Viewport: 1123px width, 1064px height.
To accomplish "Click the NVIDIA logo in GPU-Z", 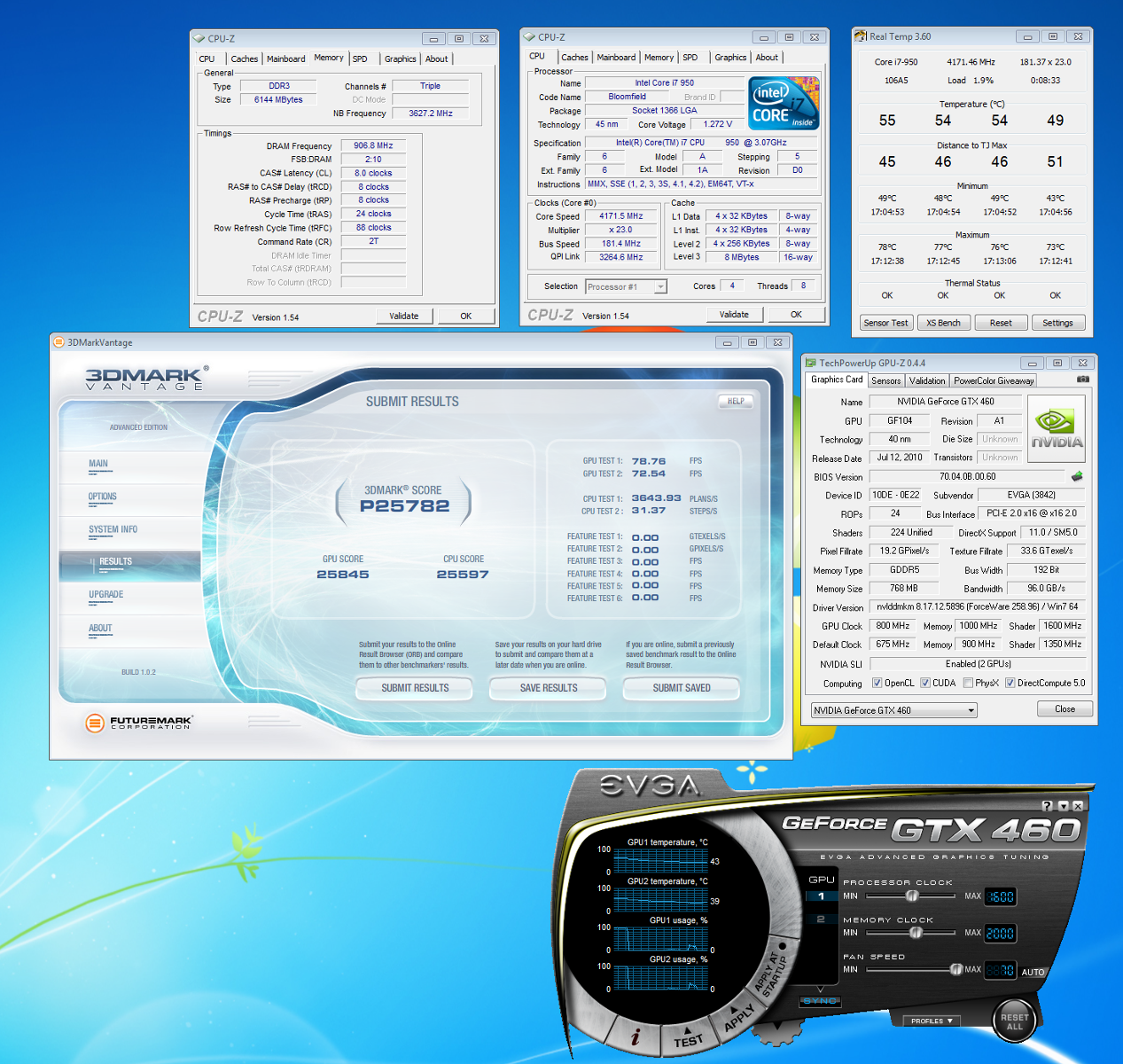I will [1057, 429].
